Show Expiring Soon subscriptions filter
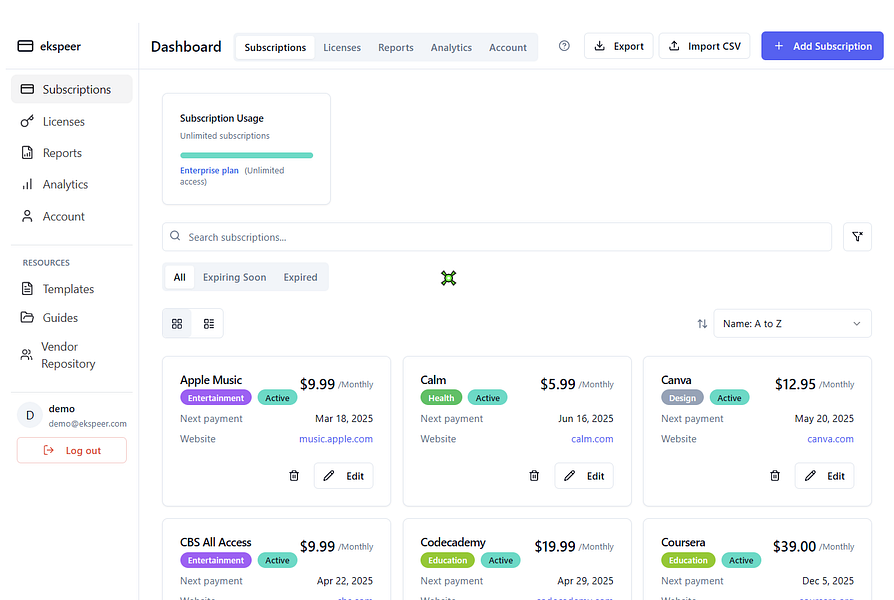Viewport: 894px width, 600px height. click(234, 277)
